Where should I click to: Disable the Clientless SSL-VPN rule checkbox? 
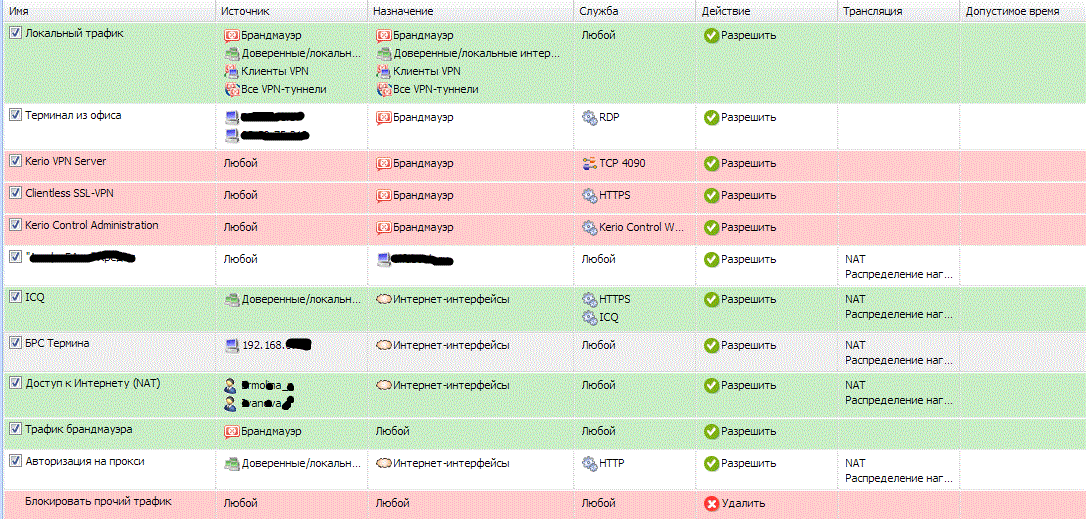click(15, 193)
